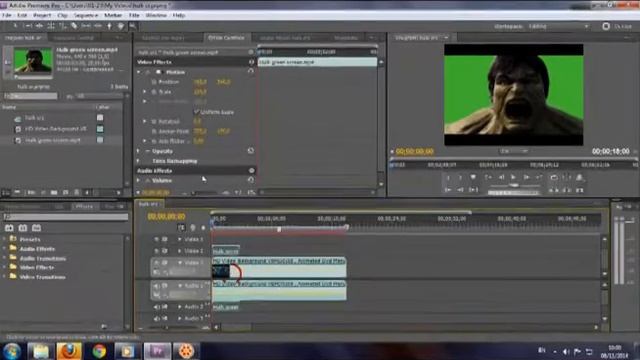Mute the Audio 3 track speaker
This screenshot has width=640, height=360.
(x=156, y=318)
